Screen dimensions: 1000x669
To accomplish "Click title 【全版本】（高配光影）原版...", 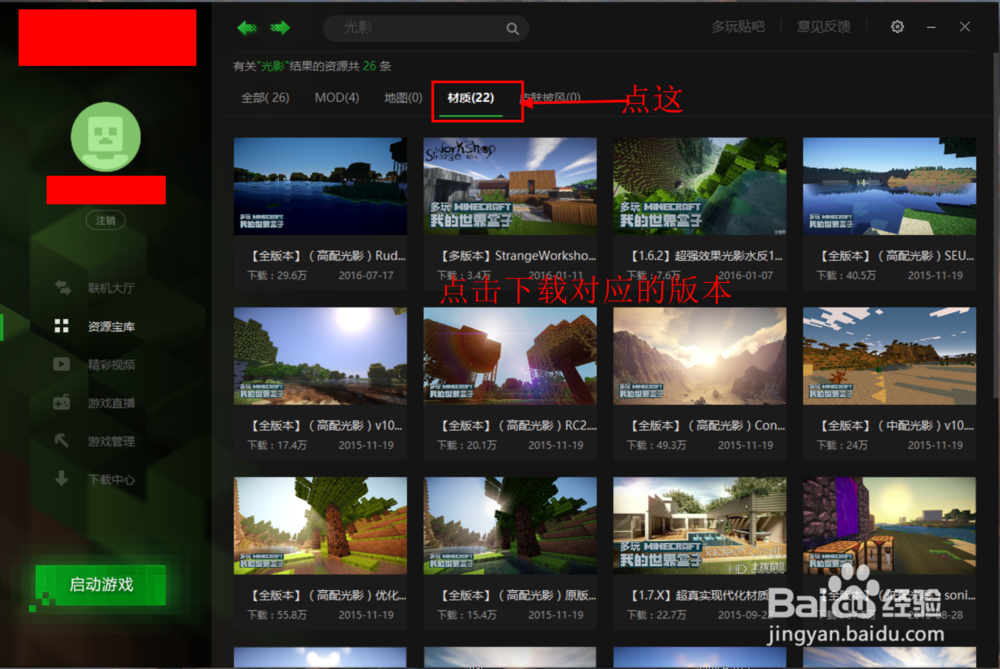I will (x=516, y=595).
